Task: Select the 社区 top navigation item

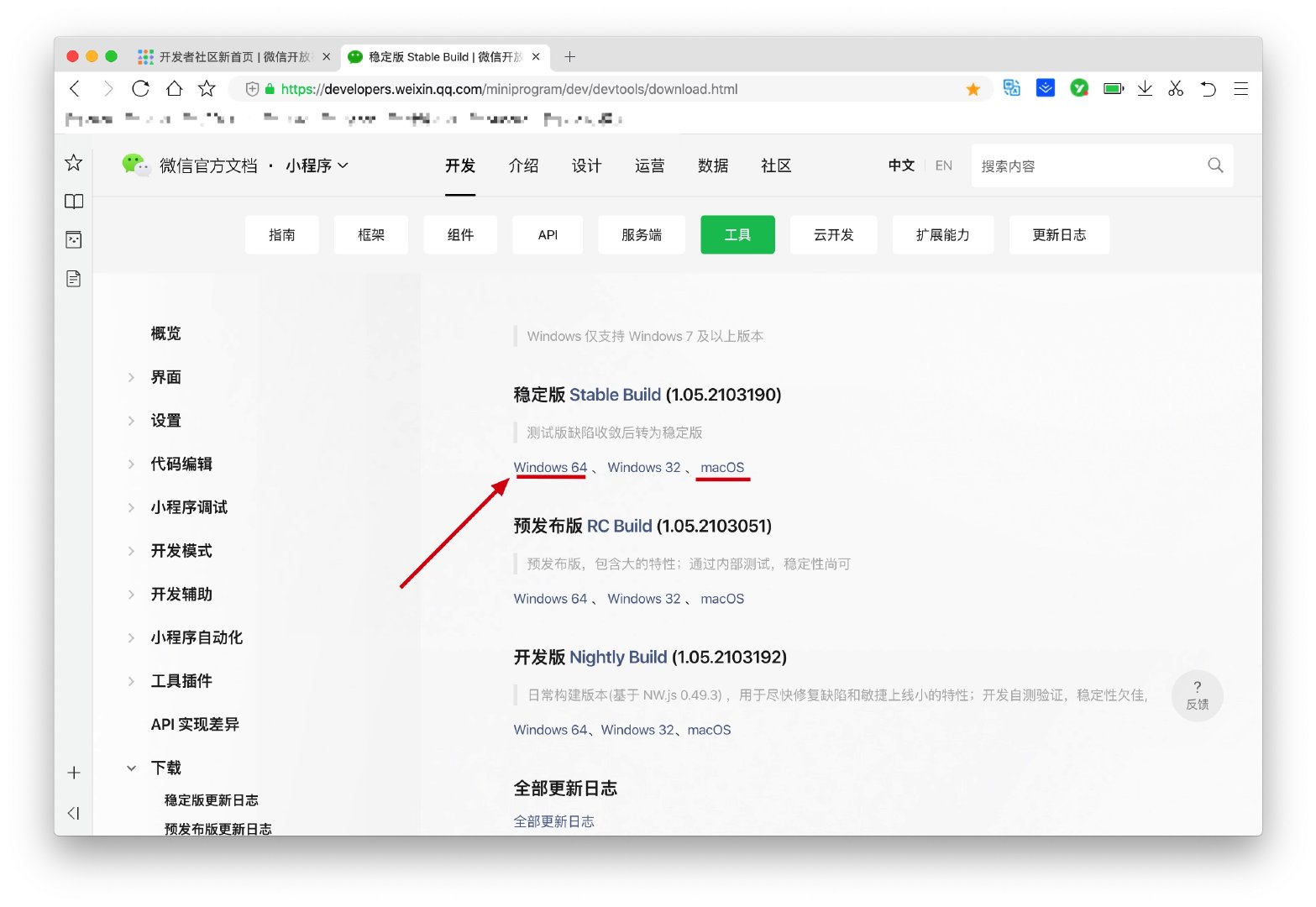Action: pyautogui.click(x=776, y=165)
